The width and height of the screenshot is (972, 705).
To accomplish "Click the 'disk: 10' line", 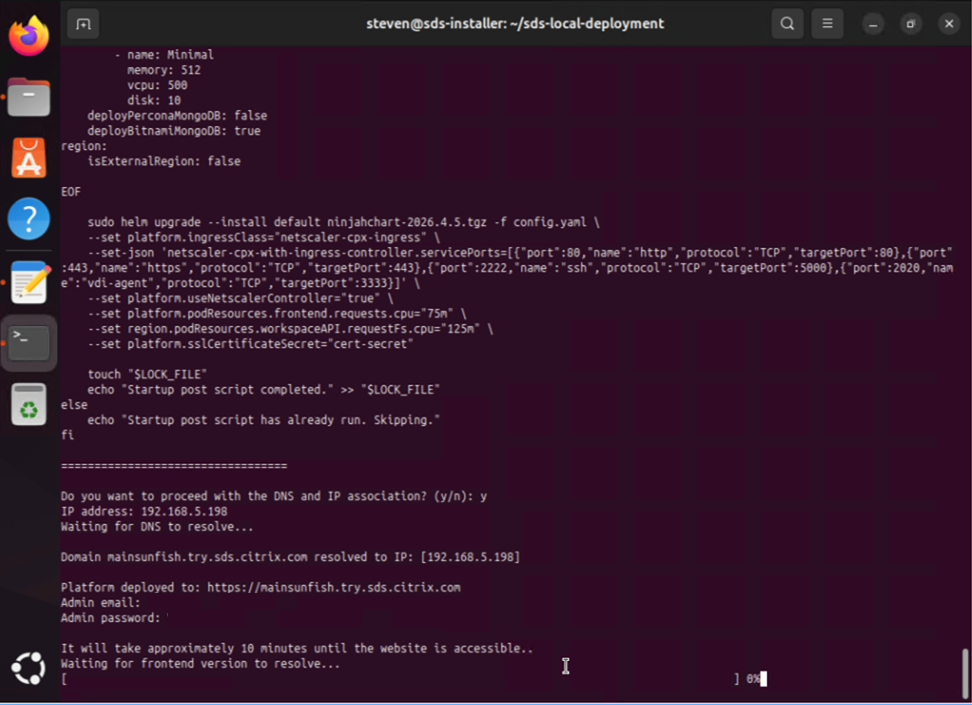I will point(154,100).
